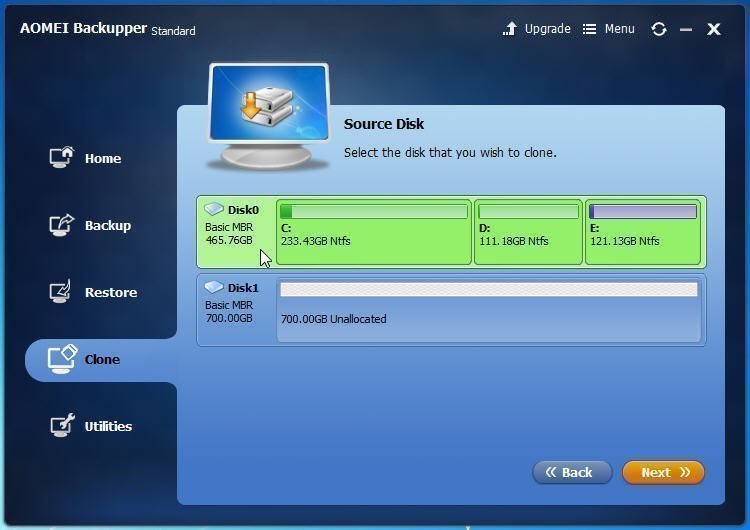
Task: Open the Backup section label
Action: tap(108, 225)
